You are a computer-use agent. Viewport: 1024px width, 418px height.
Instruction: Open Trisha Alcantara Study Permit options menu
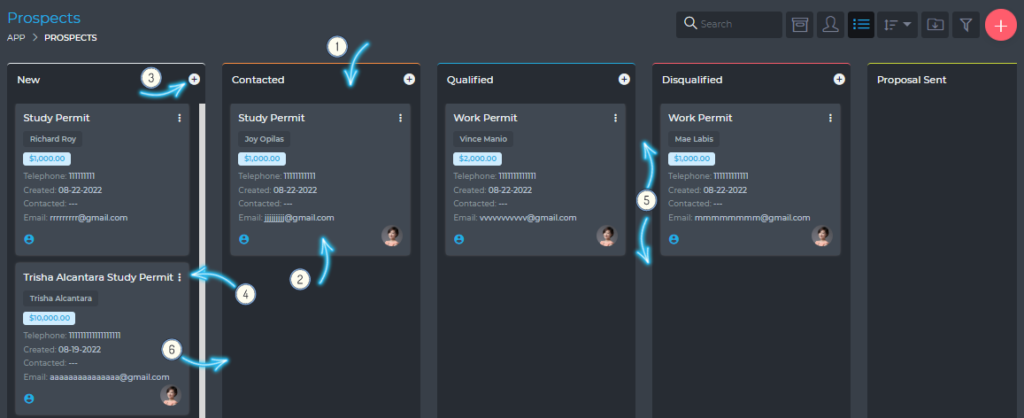(179, 277)
